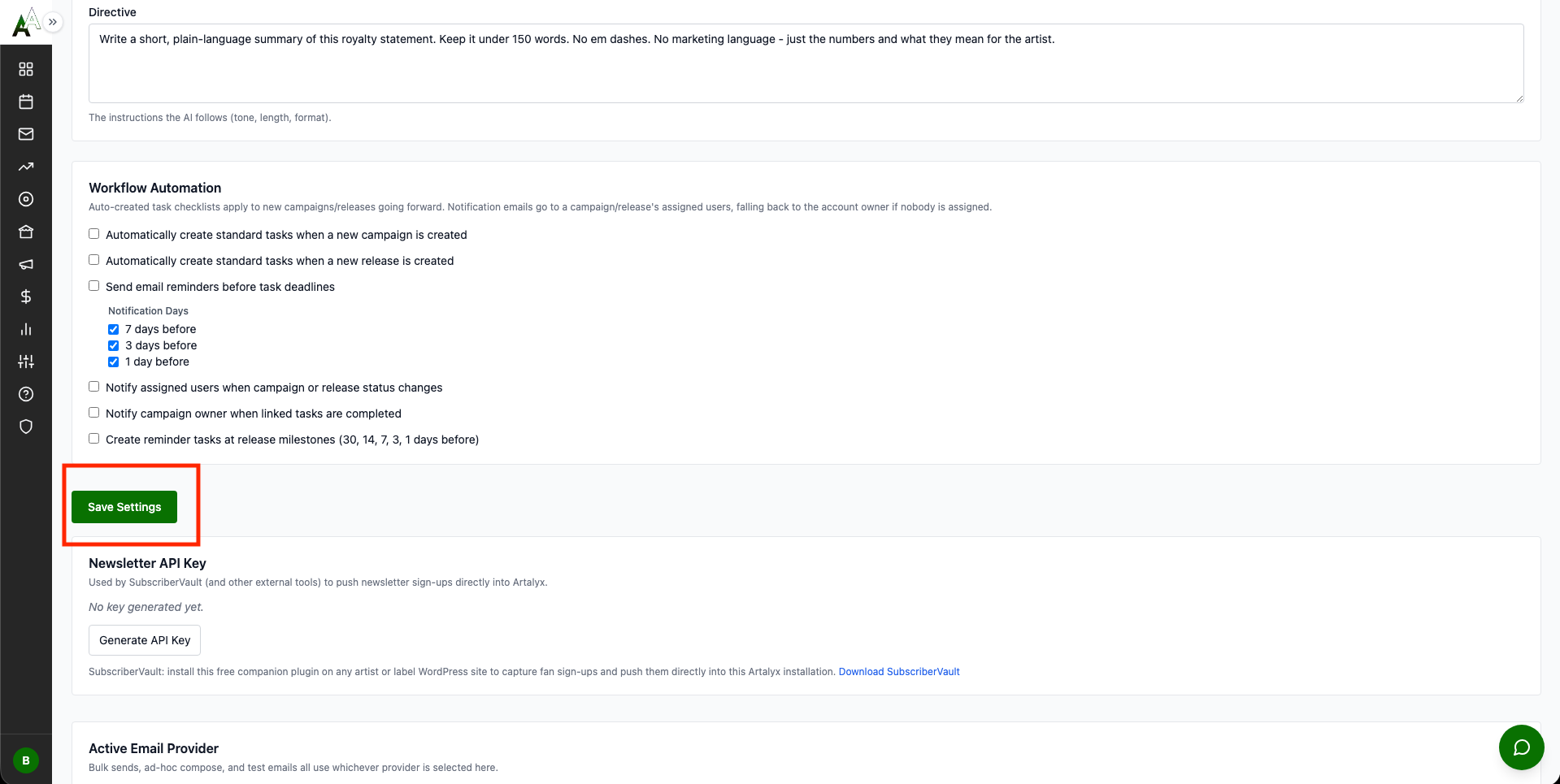Open the shield security icon
1560x784 pixels.
26,427
